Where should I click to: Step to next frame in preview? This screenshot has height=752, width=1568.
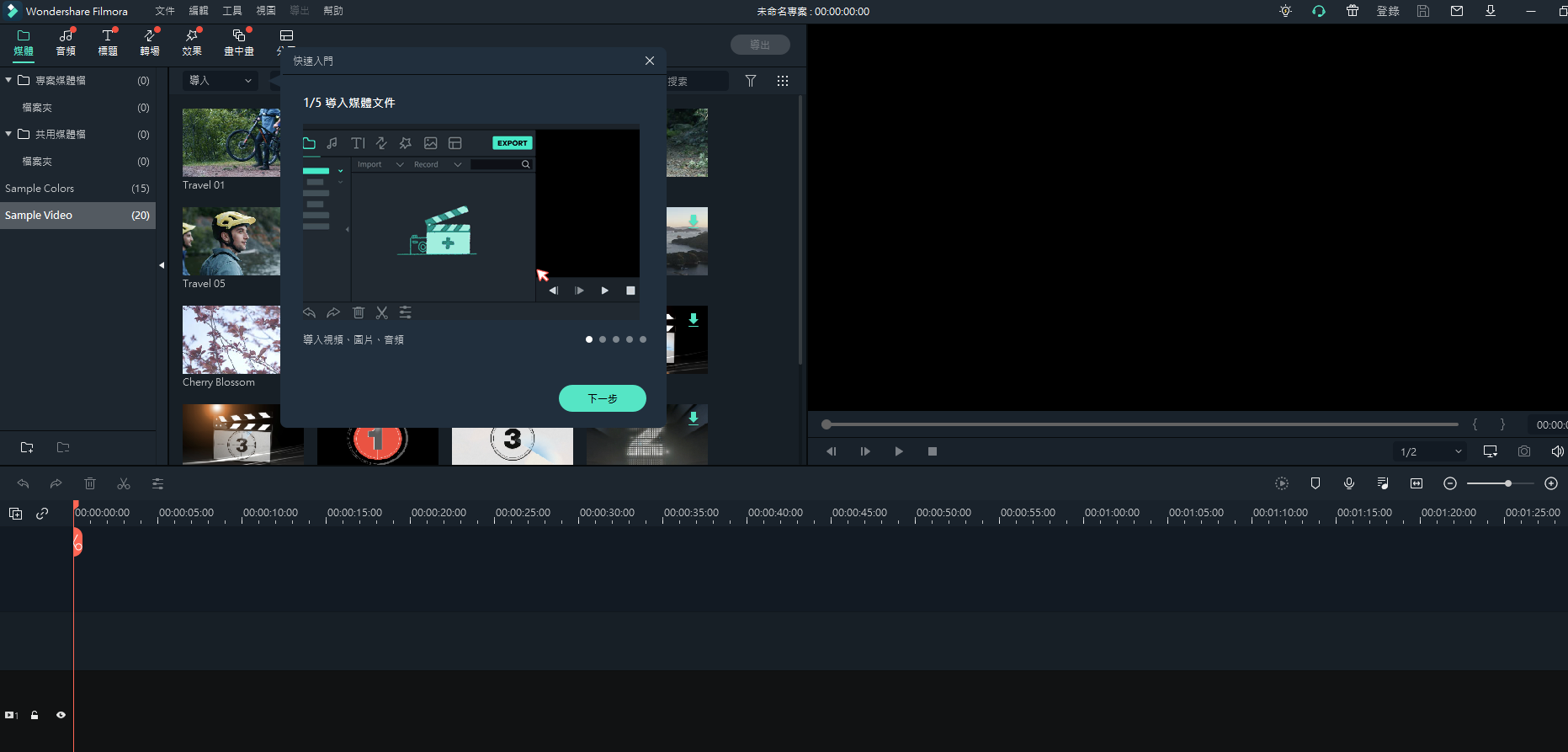pyautogui.click(x=865, y=451)
